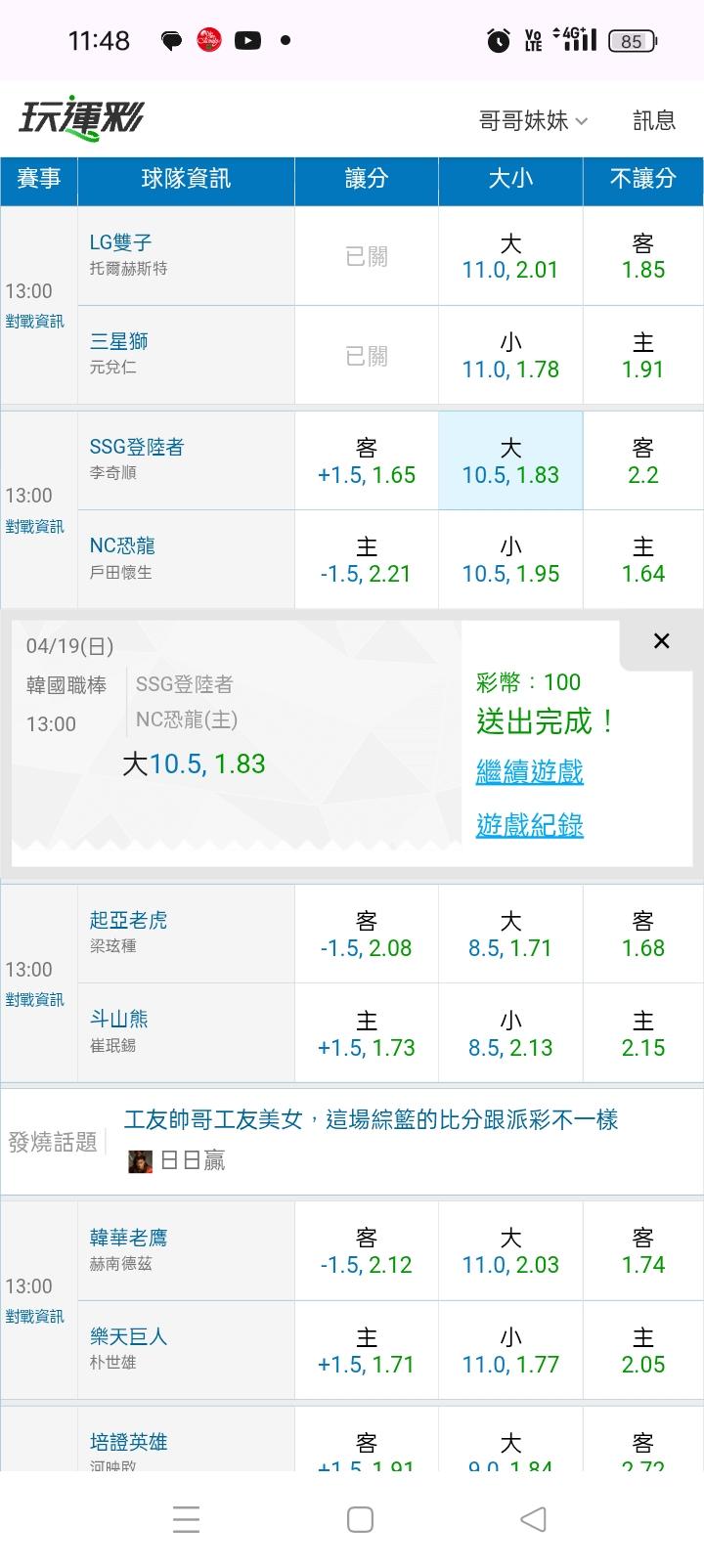Select the 讓分 column header
Viewport: 704px width, 1568px height.
(367, 179)
